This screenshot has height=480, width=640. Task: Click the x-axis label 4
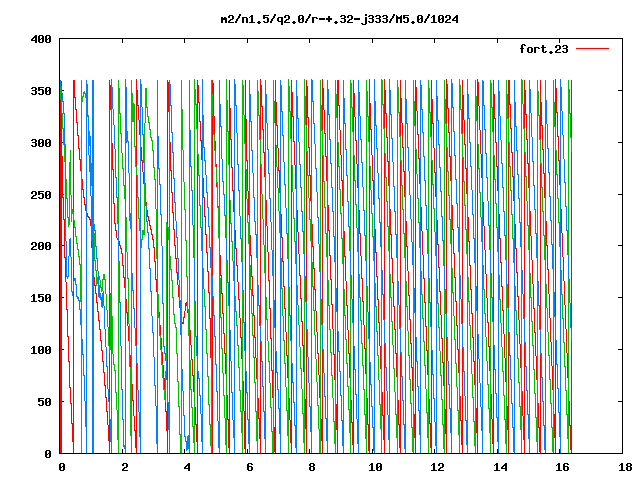click(x=187, y=467)
